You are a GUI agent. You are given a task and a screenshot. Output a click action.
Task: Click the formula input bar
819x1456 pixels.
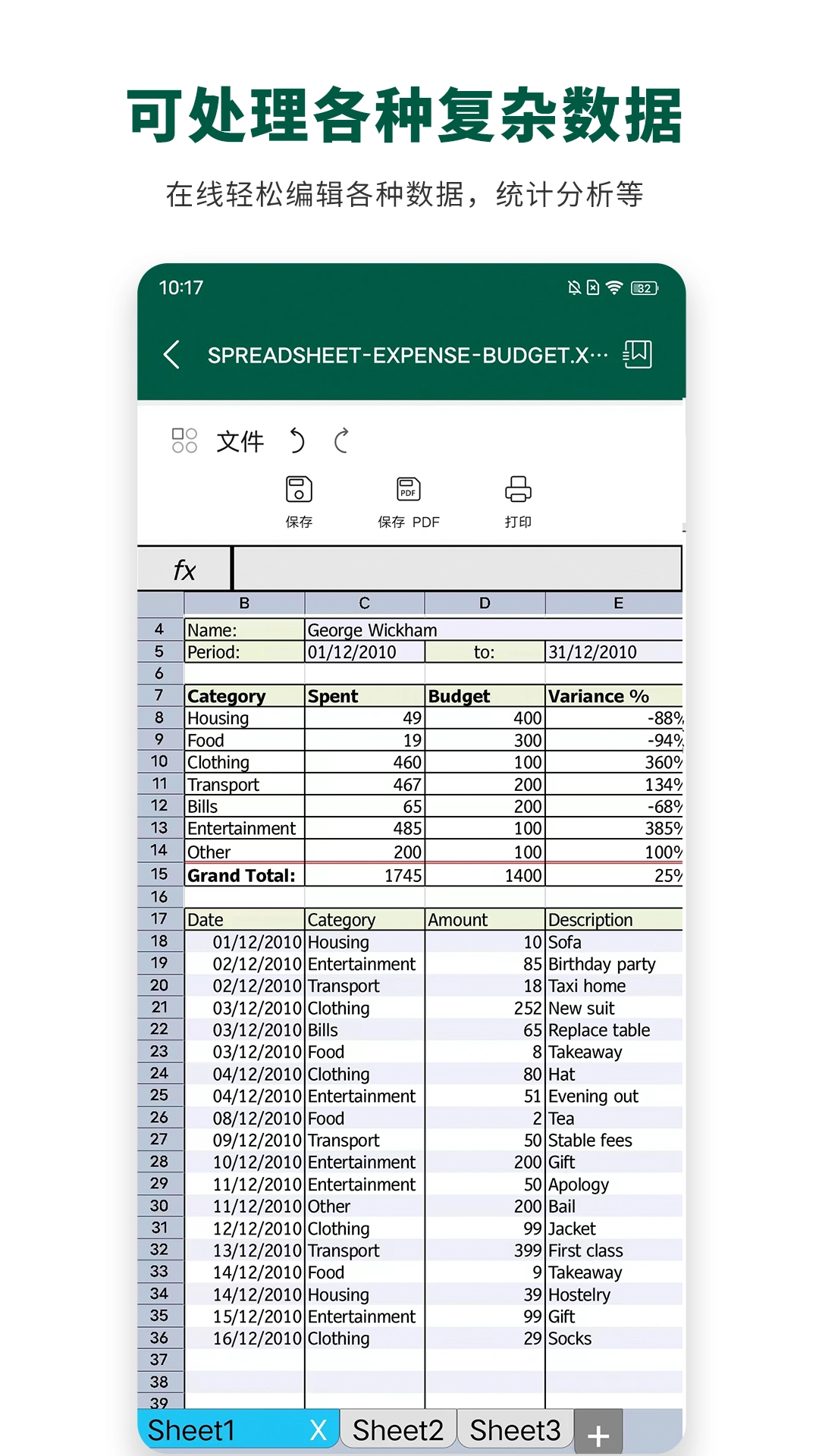457,569
